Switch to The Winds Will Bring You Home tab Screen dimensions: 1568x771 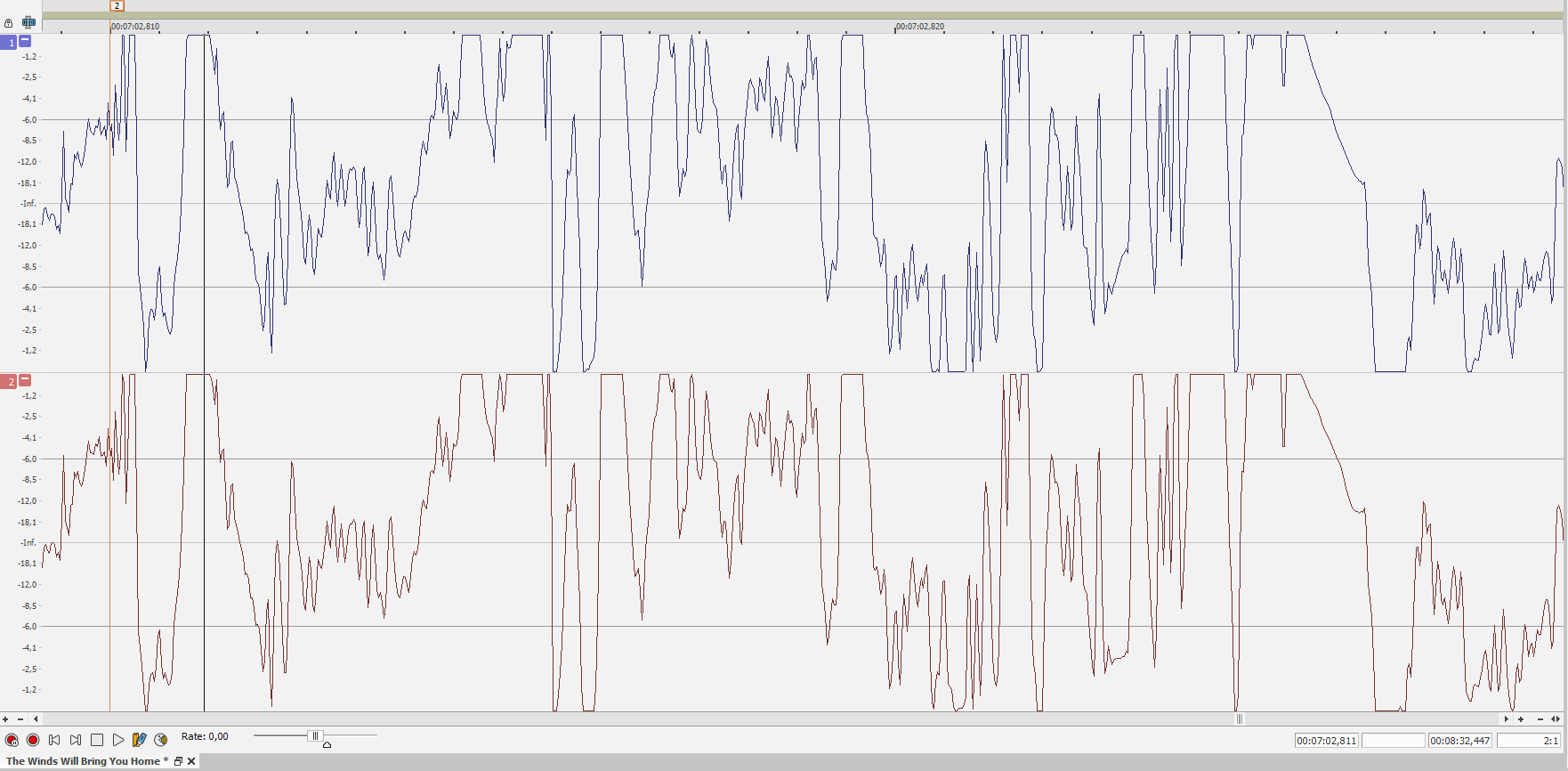83,761
